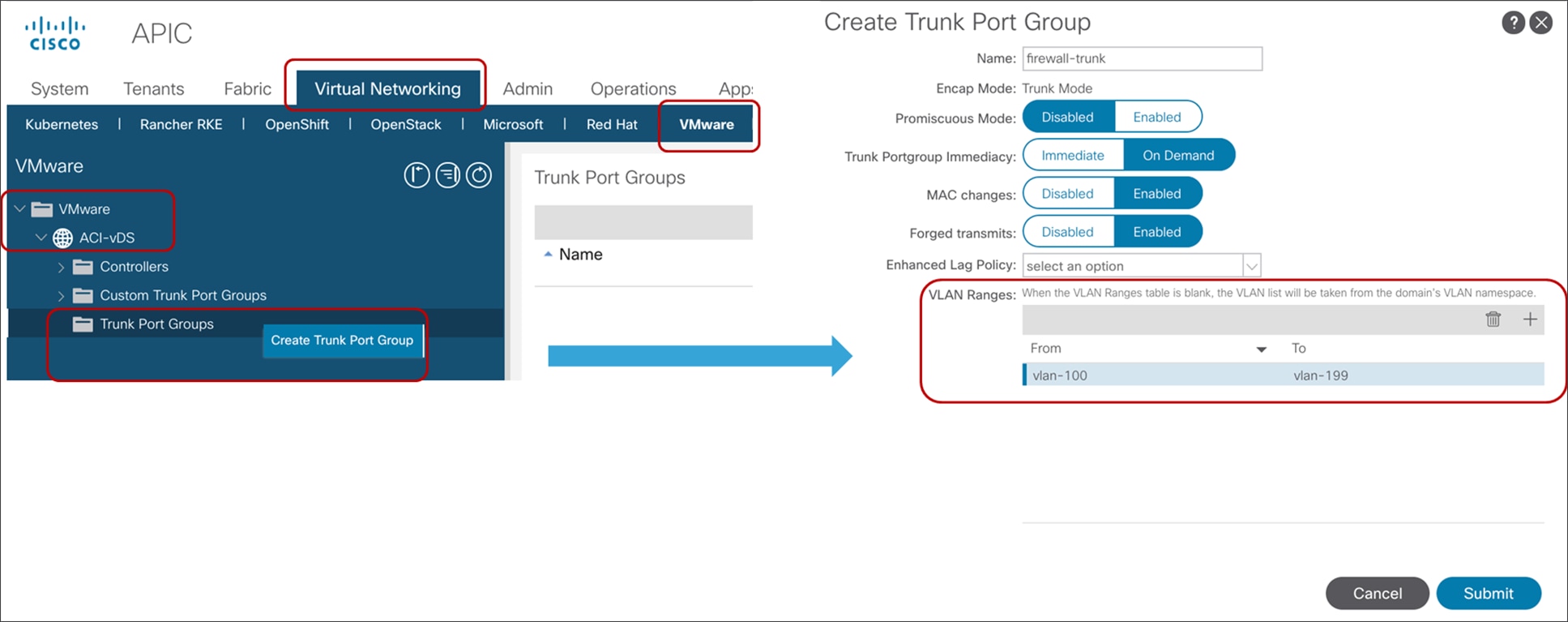The width and height of the screenshot is (1568, 622).
Task: Select the Kubernetes submenu
Action: pos(62,124)
